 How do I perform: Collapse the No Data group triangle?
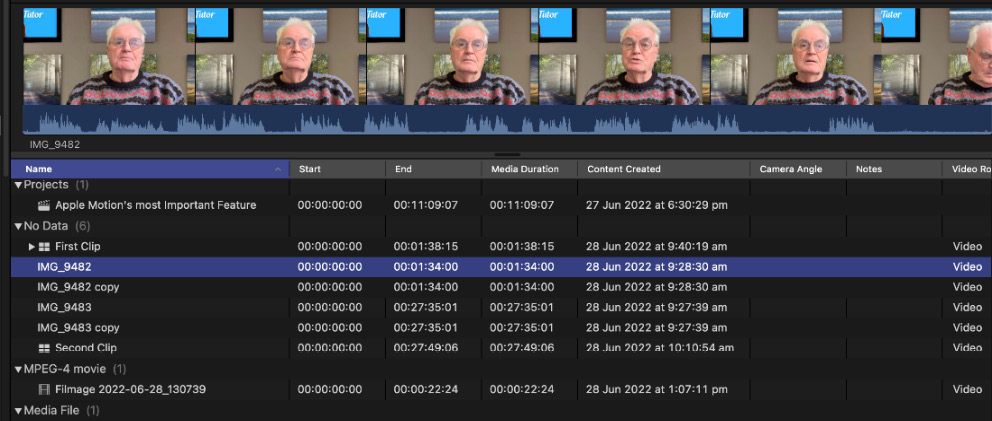click(18, 226)
